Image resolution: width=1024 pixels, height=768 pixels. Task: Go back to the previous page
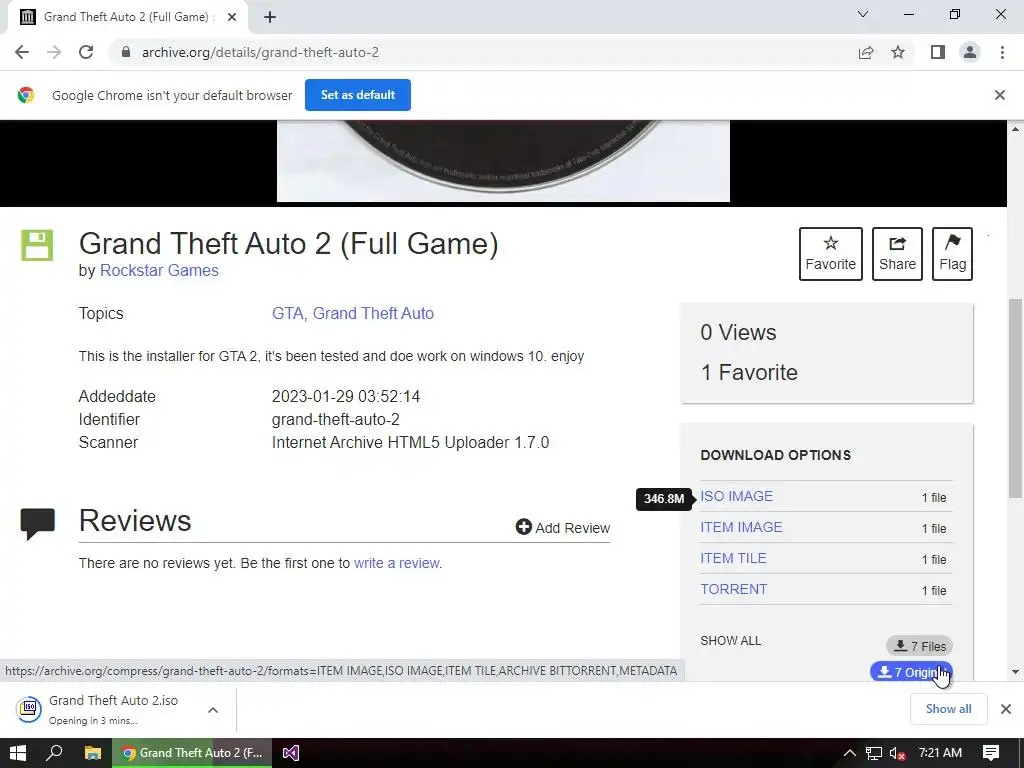point(22,52)
